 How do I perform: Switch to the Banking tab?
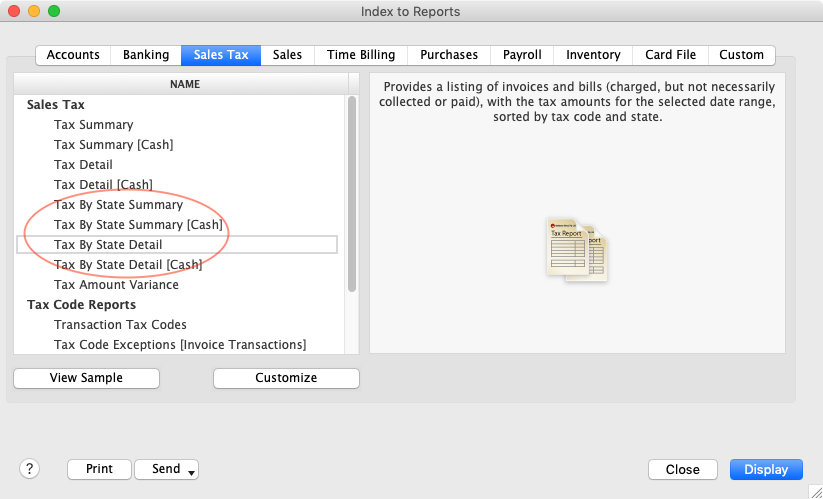[x=146, y=55]
